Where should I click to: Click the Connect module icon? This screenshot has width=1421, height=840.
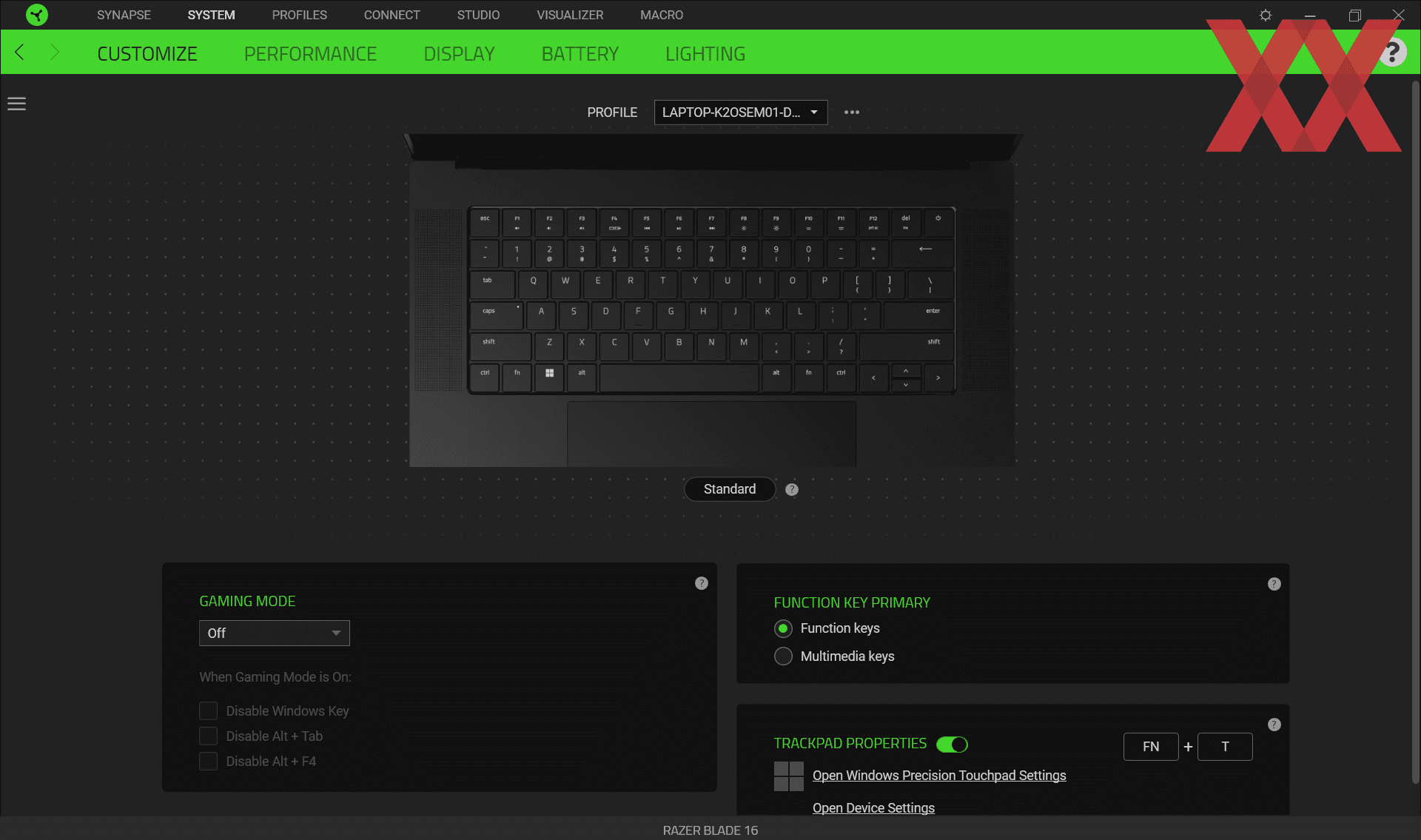point(392,15)
